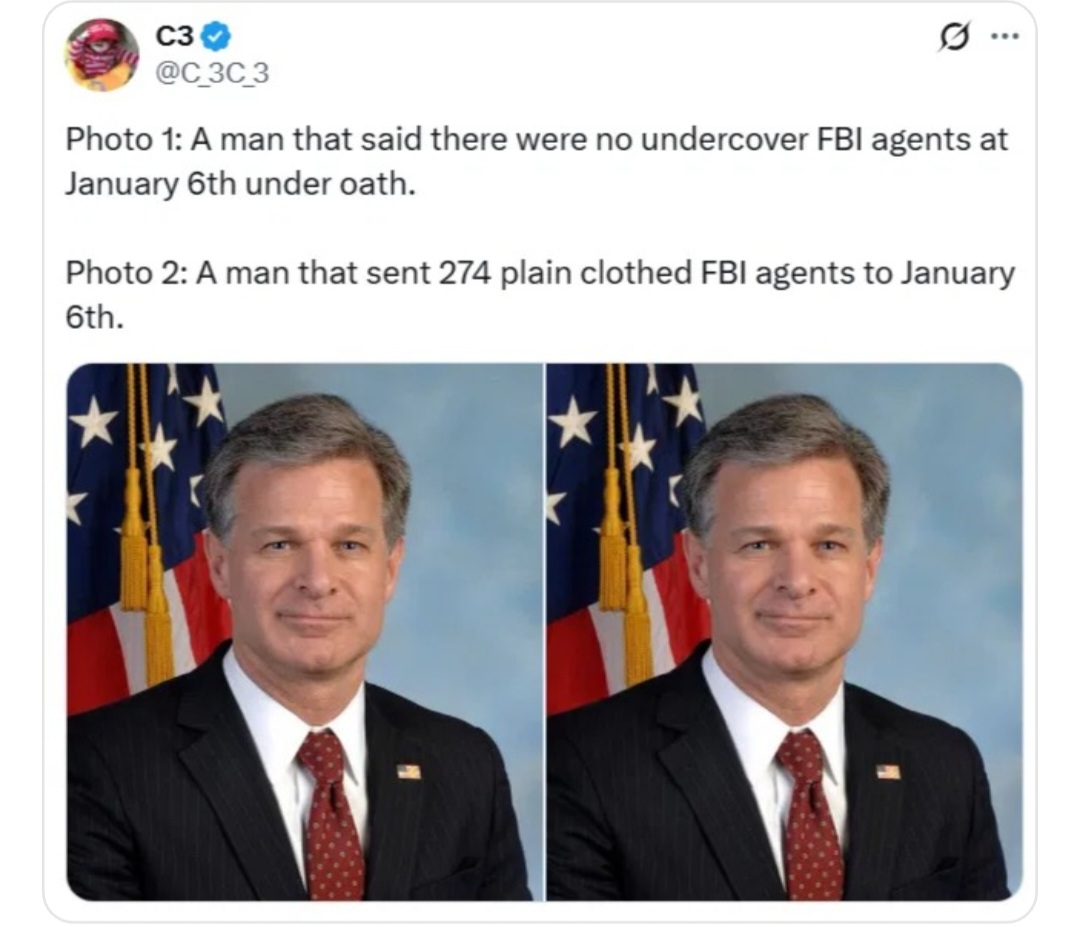Click the C3 profile avatar picture
This screenshot has width=1080, height=927.
[x=102, y=55]
